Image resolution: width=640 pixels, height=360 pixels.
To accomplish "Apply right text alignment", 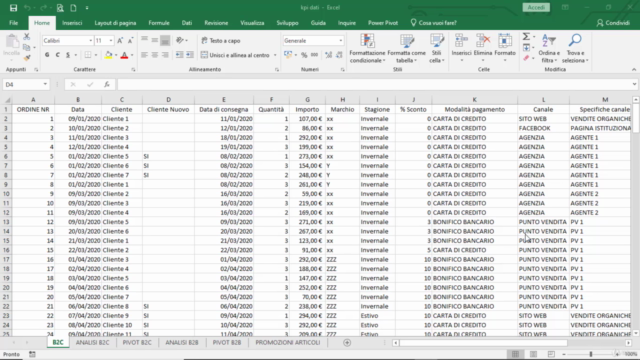I will pos(165,55).
